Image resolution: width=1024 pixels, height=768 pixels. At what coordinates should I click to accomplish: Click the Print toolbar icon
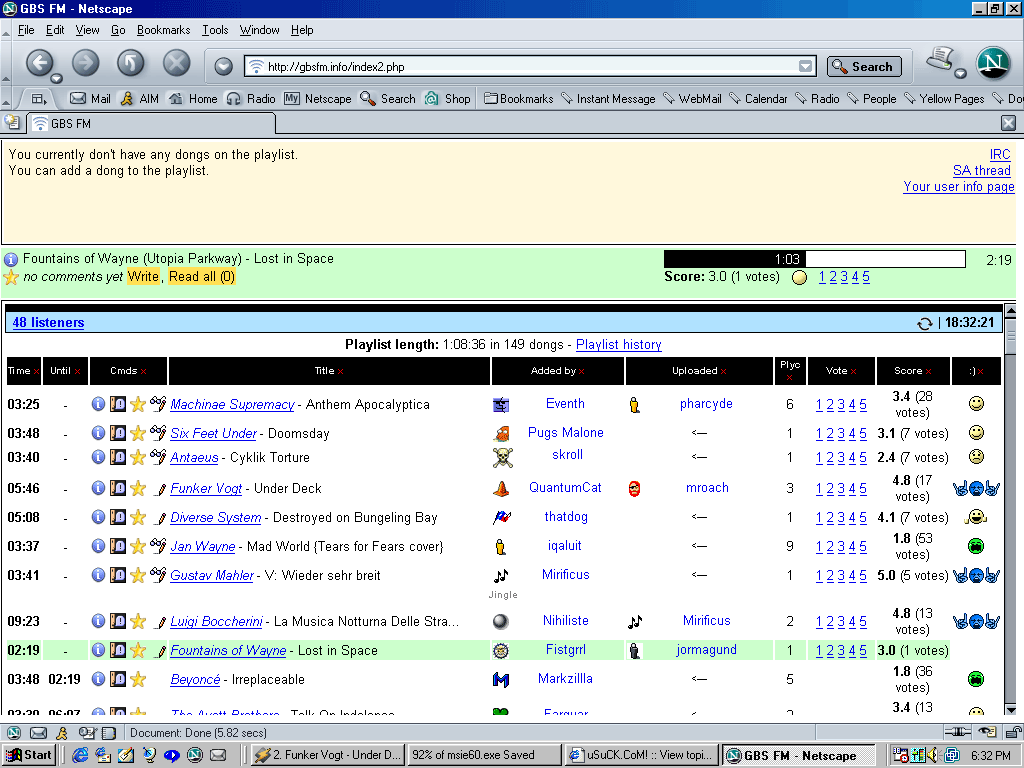(940, 59)
